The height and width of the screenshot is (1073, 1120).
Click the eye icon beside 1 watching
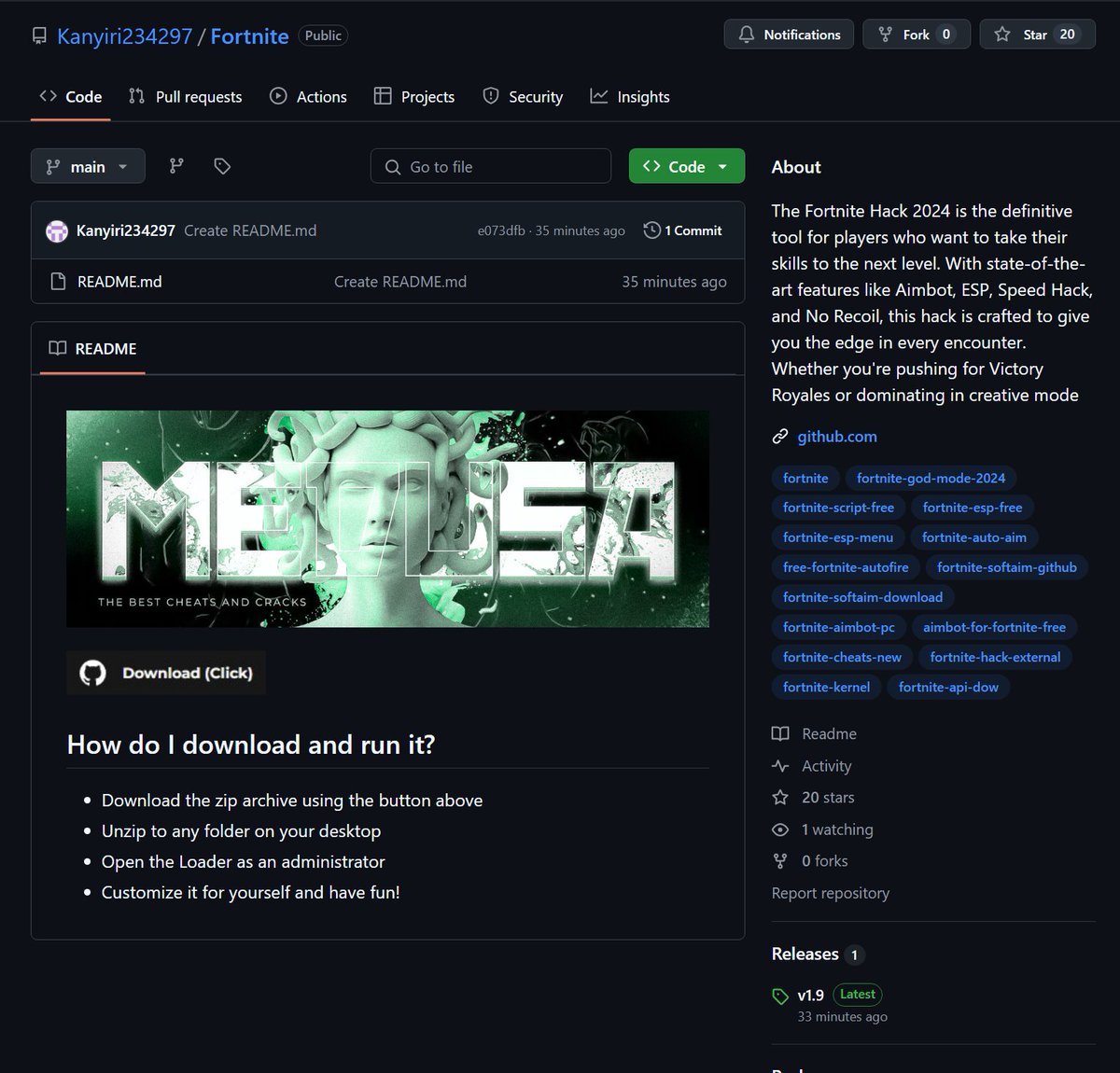click(x=780, y=829)
